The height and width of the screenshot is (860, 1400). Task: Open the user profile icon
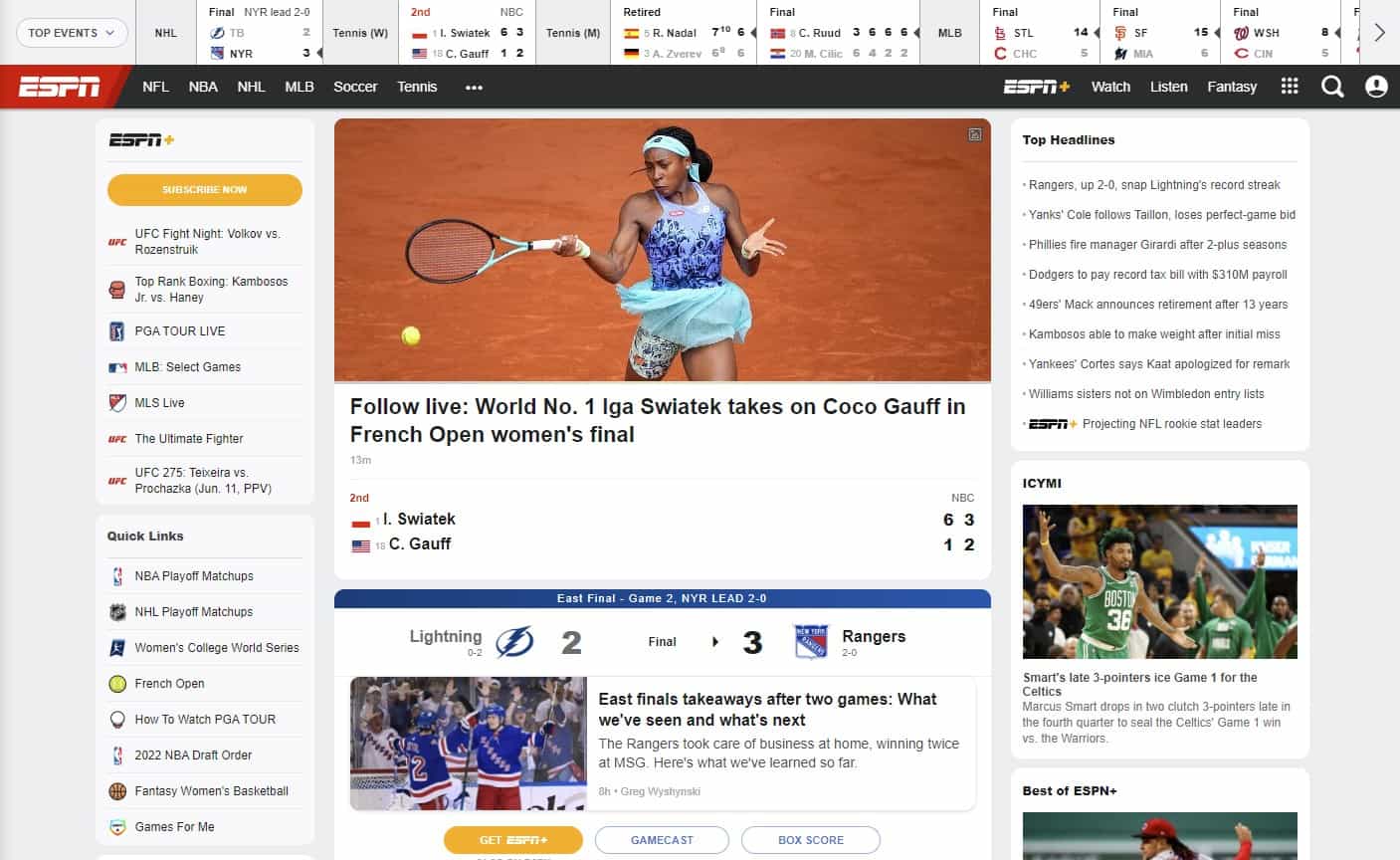click(1376, 87)
